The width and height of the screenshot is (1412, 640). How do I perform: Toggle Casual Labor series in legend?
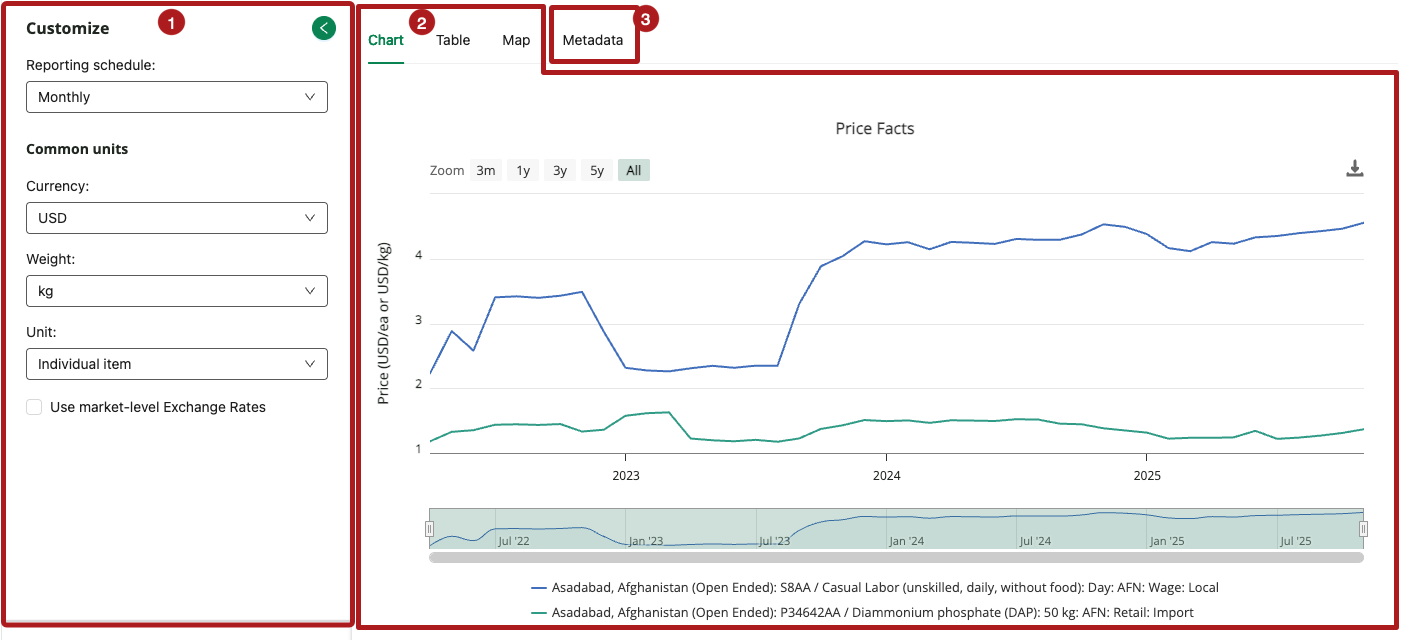[x=875, y=588]
